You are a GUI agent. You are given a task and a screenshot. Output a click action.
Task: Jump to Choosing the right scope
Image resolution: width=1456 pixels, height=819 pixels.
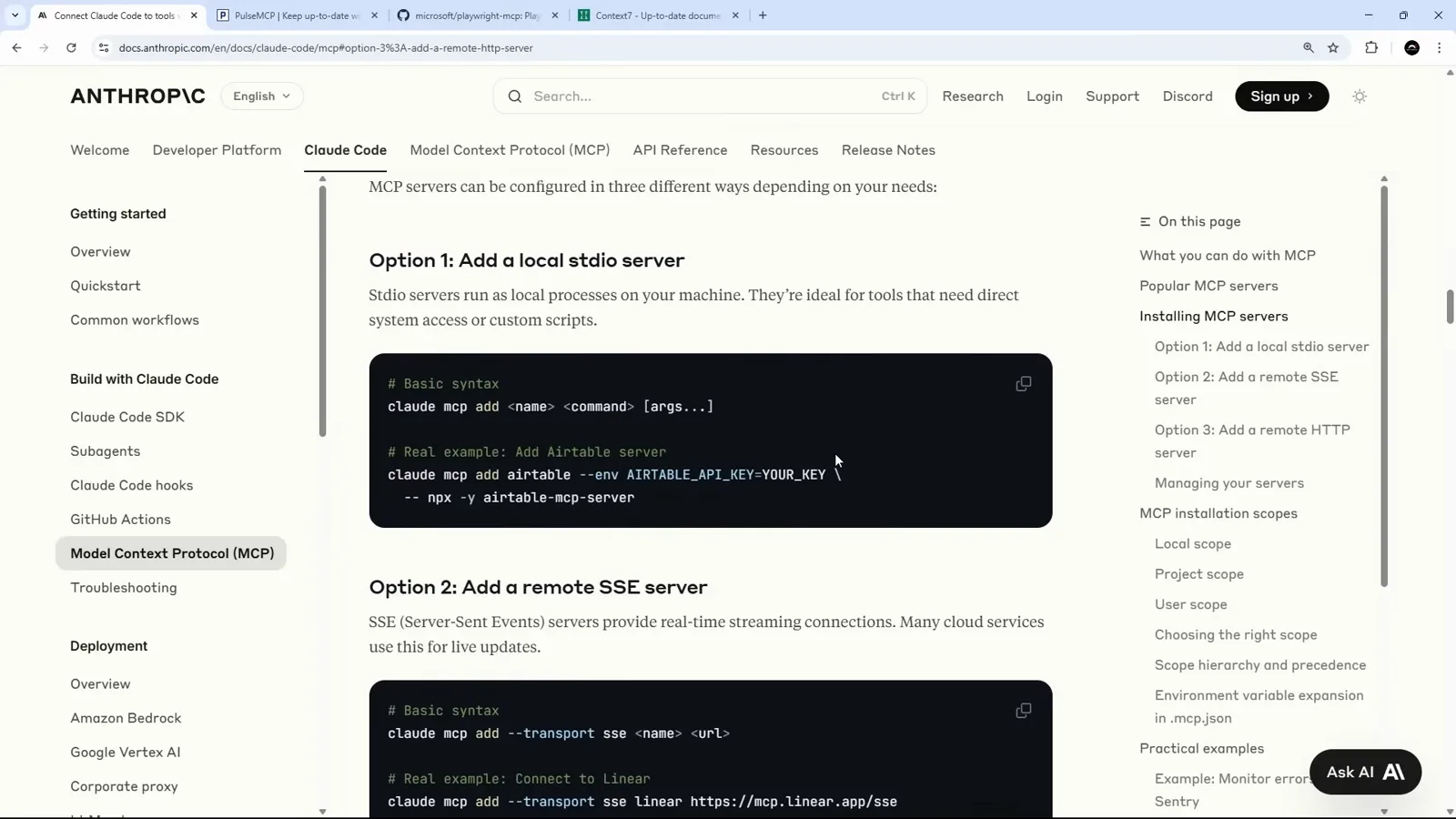point(1236,635)
